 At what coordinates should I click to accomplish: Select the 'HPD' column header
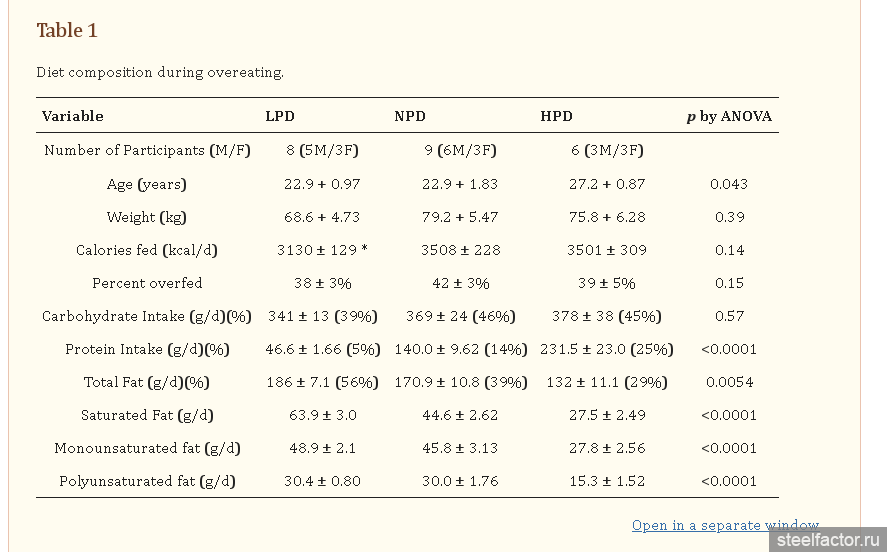(556, 116)
